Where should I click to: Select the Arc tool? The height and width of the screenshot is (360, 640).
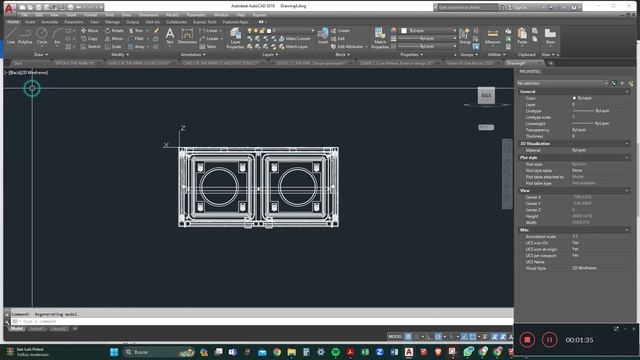pos(57,36)
